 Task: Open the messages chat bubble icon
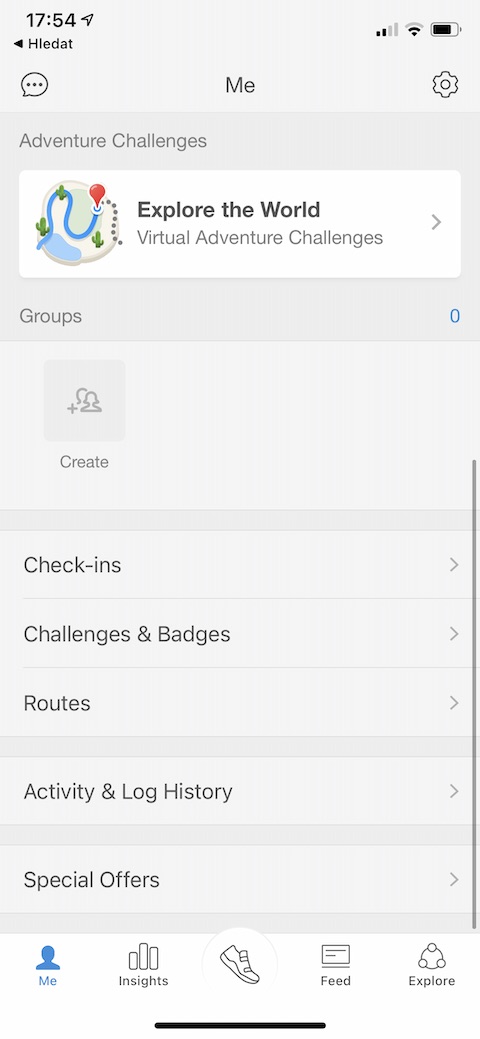[34, 85]
